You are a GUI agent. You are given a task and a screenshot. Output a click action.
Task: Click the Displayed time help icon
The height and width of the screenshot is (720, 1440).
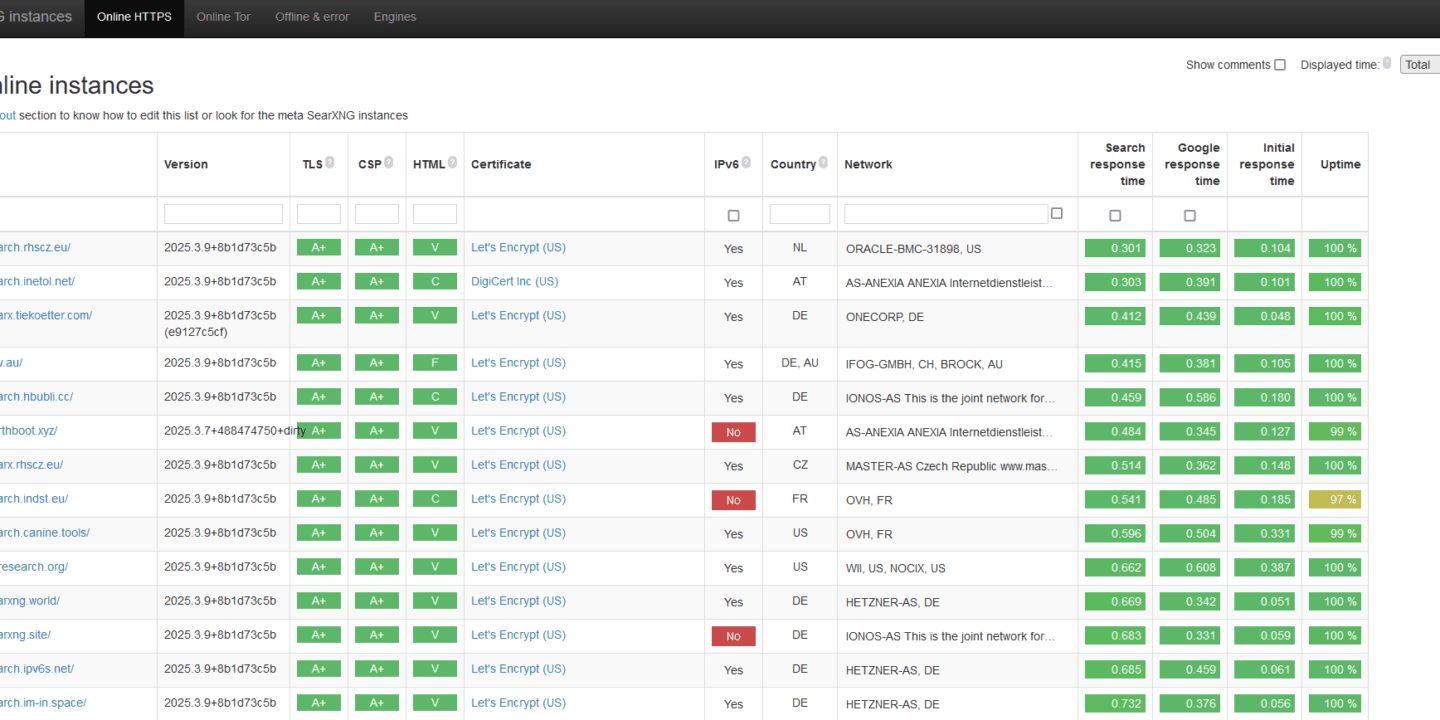click(1386, 63)
